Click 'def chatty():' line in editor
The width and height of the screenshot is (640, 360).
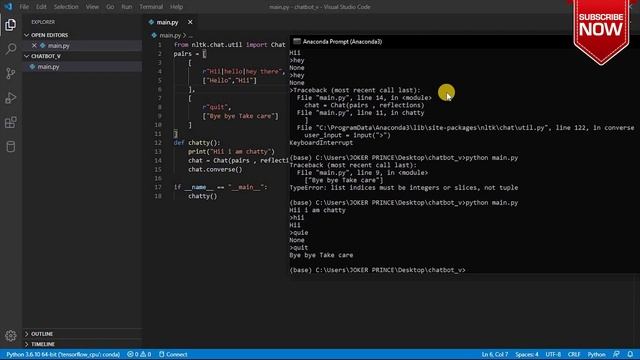point(197,142)
